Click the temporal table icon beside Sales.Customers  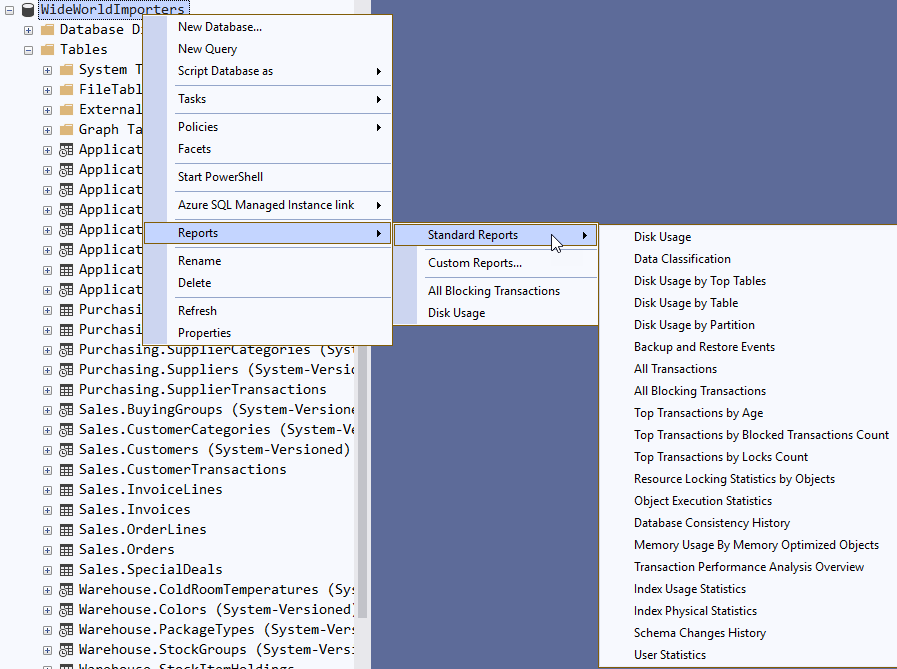[x=66, y=450]
